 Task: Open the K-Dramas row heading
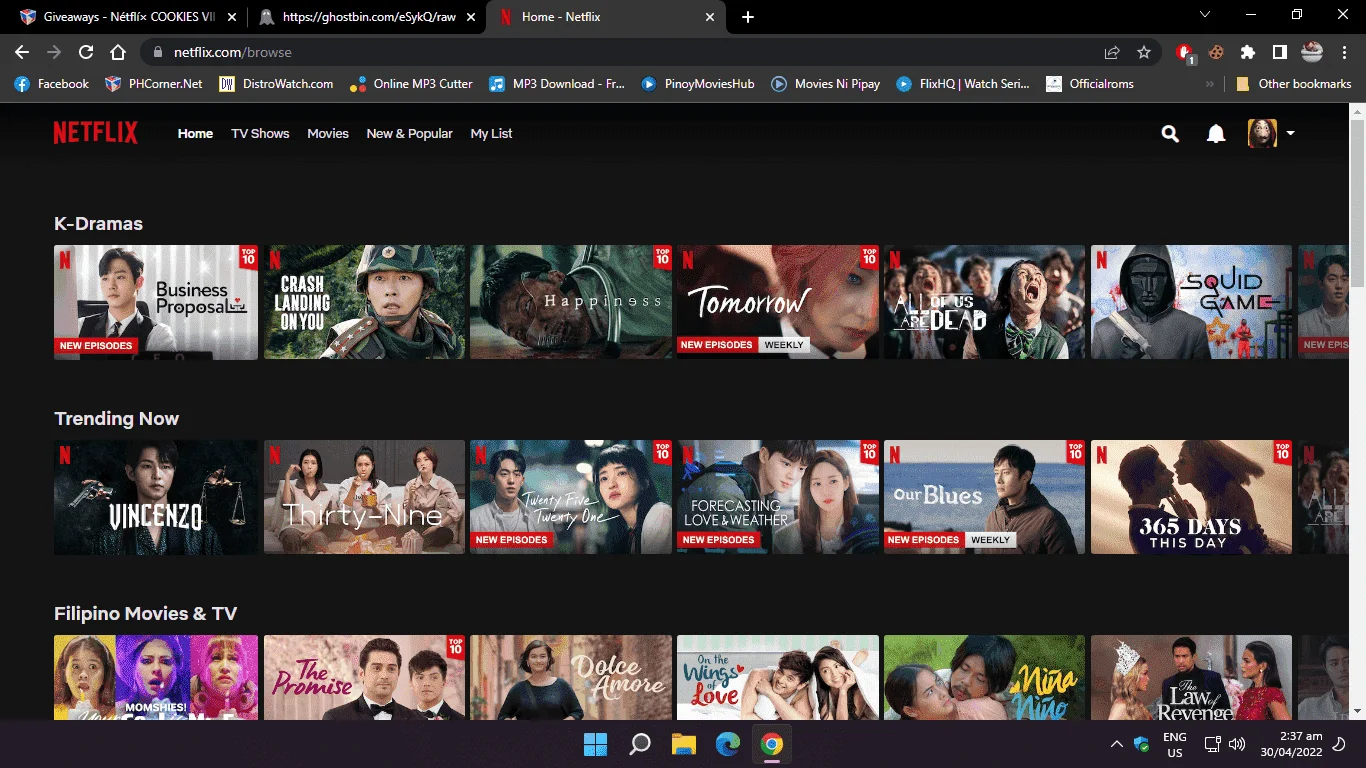(98, 224)
